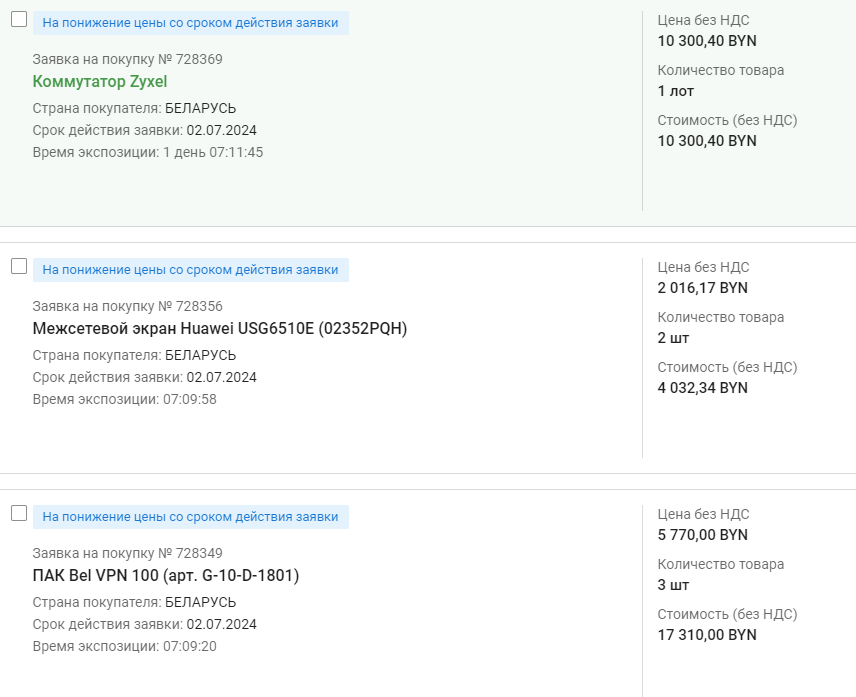Click the 17 310,00 BYN total cost
Viewport: 856px width, 697px height.
point(707,635)
